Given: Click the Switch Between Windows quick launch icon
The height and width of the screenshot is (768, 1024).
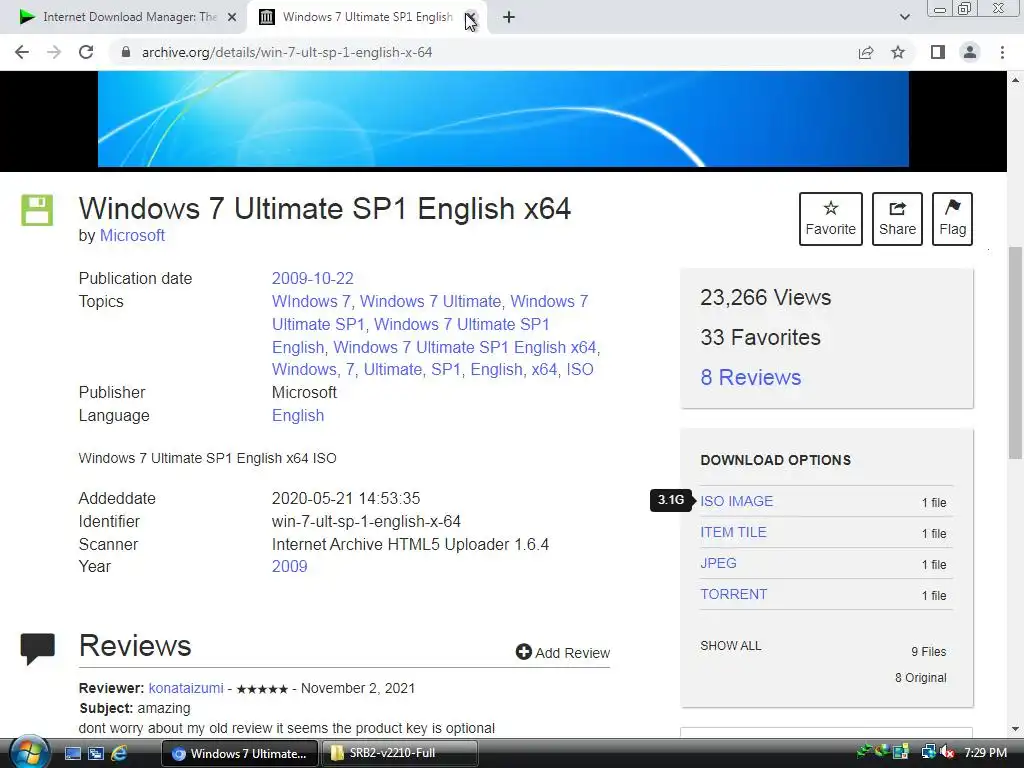Looking at the screenshot, I should (96, 754).
